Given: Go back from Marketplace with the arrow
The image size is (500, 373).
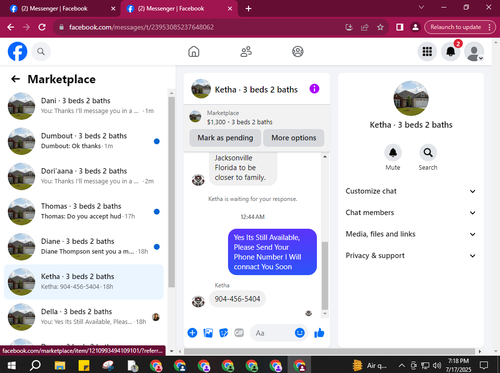Looking at the screenshot, I should pos(15,79).
